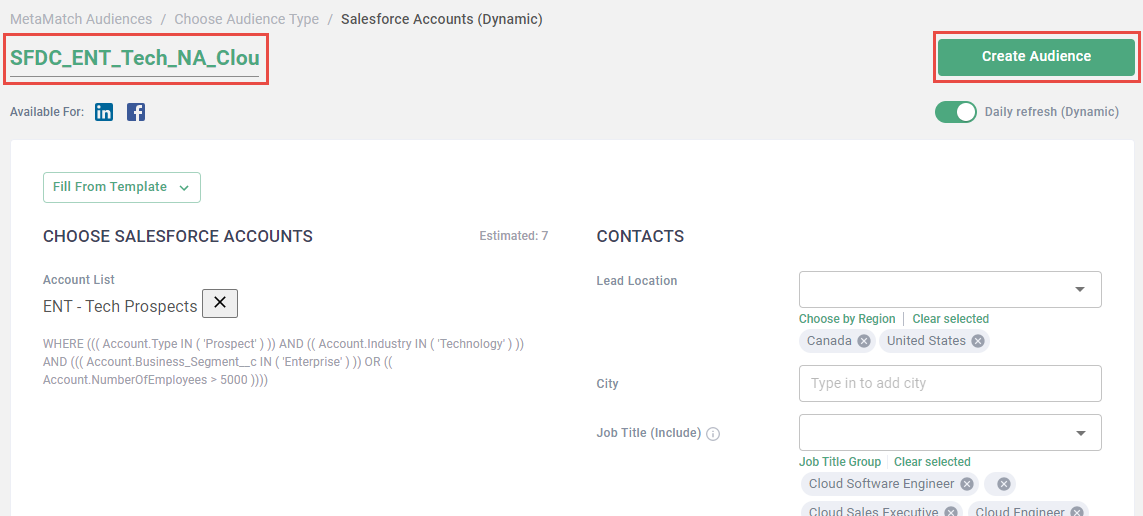Click the Create Audience button
The image size is (1143, 516).
(1036, 57)
